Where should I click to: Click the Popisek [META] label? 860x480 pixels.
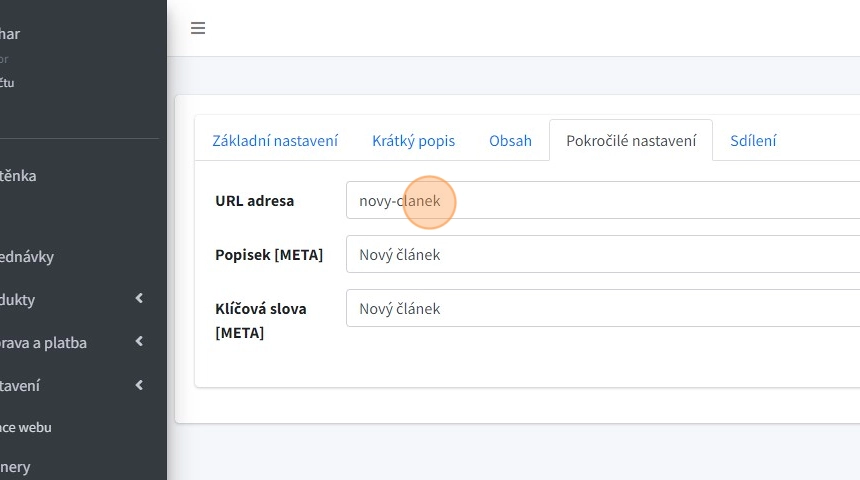[269, 255]
